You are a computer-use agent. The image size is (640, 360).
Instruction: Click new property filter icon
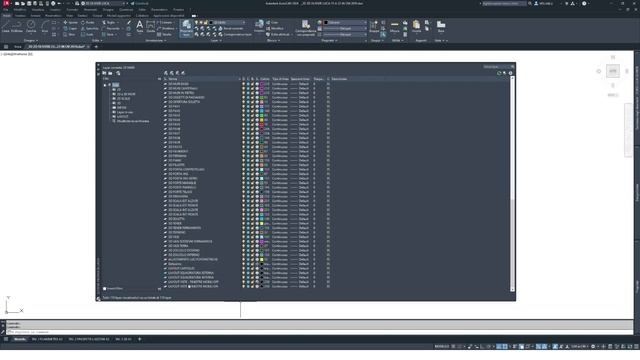point(104,73)
